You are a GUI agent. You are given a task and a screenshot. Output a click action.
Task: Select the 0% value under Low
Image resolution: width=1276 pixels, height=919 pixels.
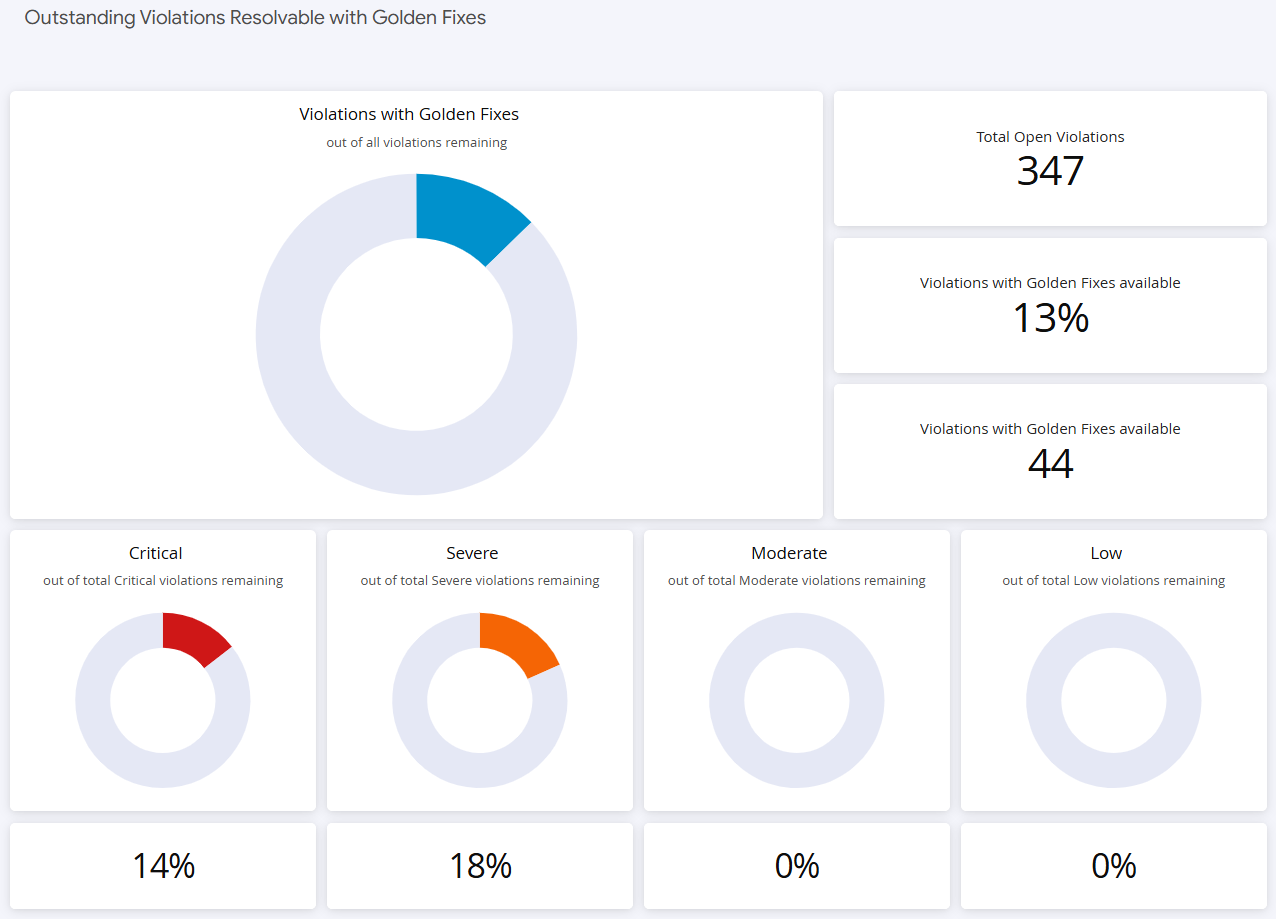[x=1114, y=866]
